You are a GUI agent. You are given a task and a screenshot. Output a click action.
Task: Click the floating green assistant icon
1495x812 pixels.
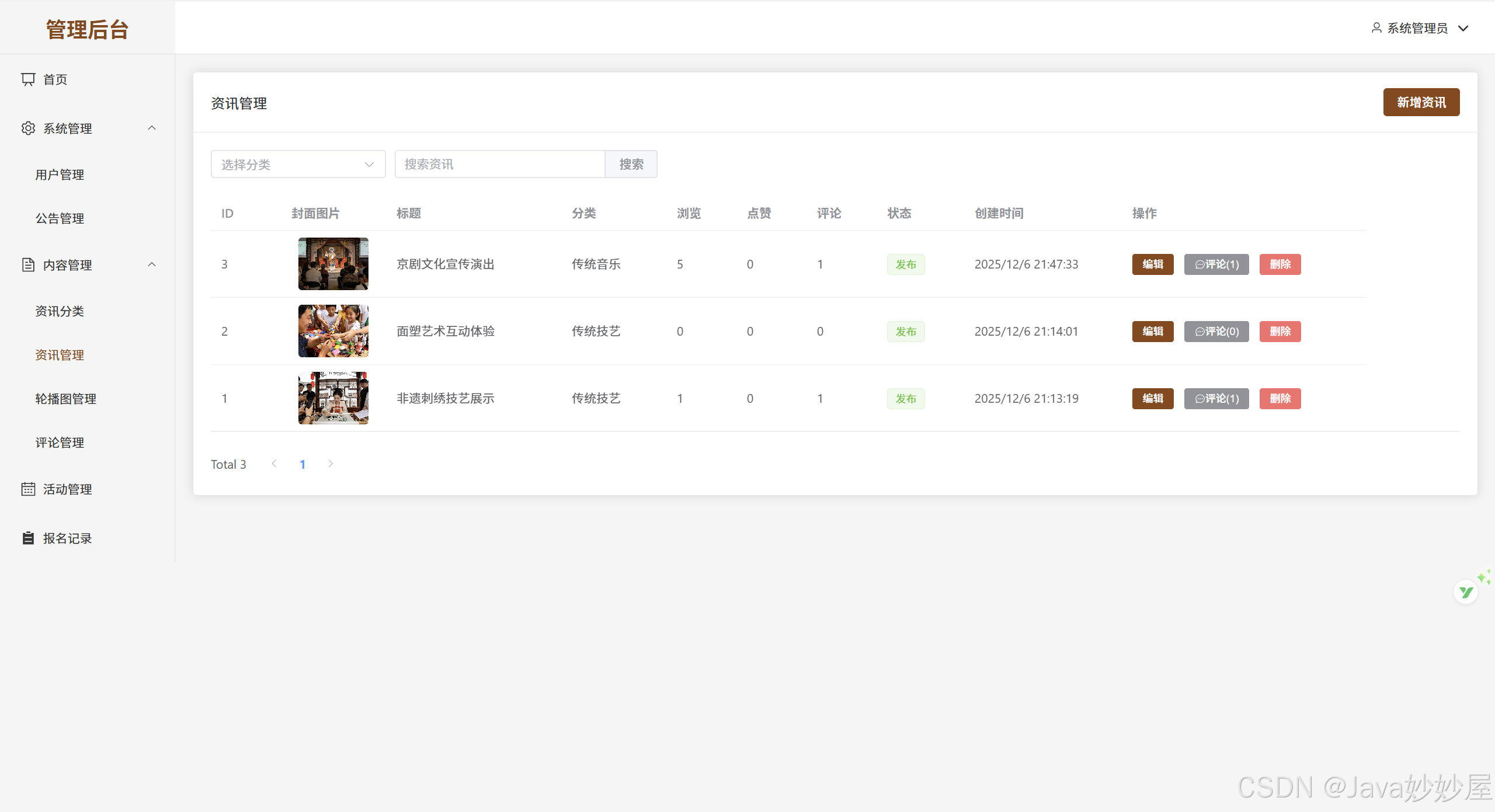pos(1466,592)
